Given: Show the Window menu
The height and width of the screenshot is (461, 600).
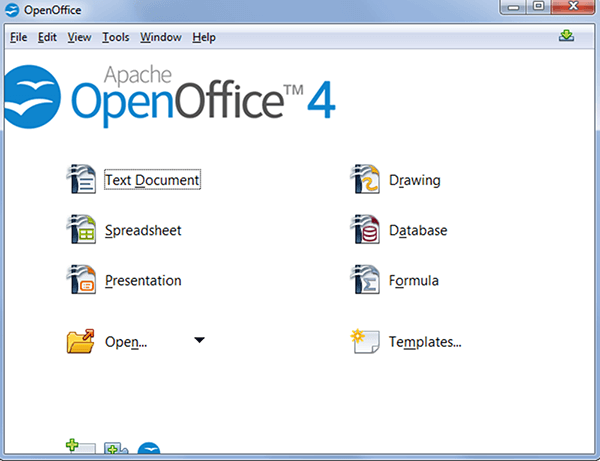Looking at the screenshot, I should tap(160, 38).
